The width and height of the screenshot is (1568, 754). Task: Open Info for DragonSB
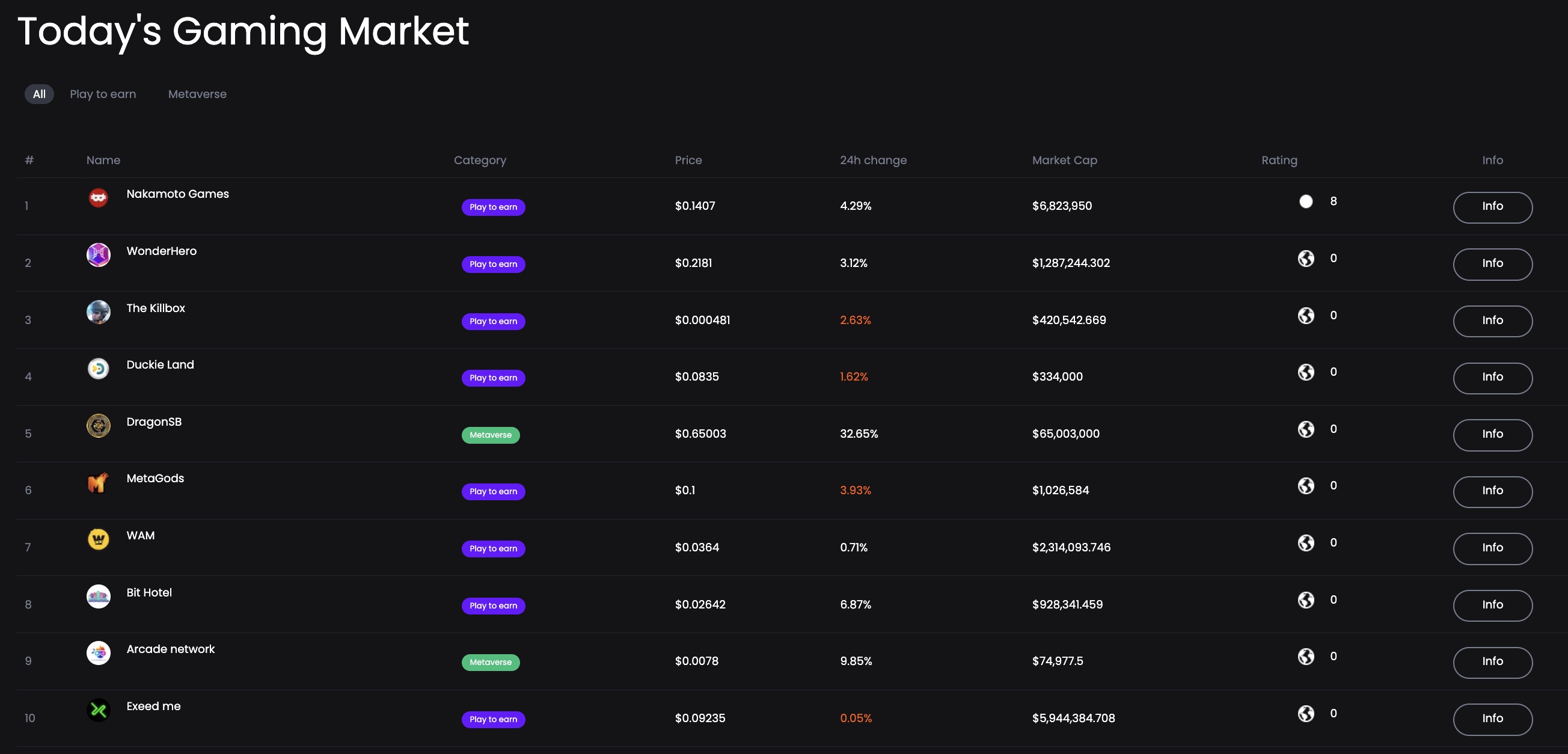pyautogui.click(x=1492, y=435)
